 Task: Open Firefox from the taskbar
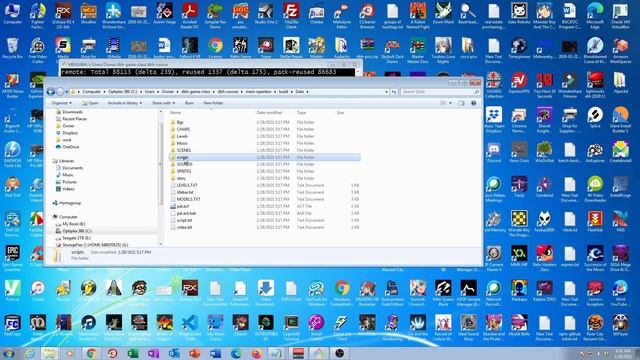click(x=257, y=353)
